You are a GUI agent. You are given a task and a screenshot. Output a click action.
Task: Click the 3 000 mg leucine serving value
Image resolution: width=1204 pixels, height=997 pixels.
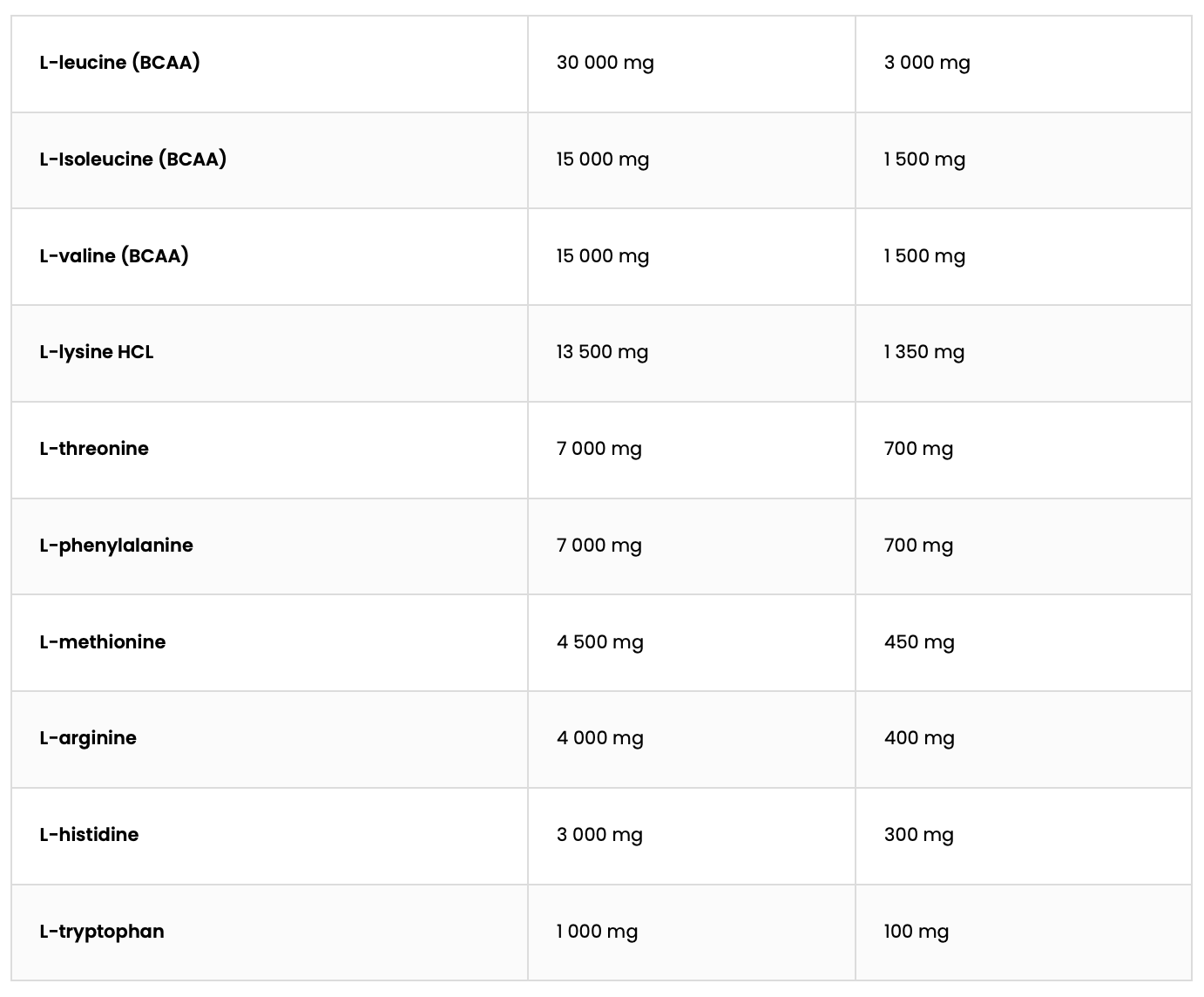click(x=927, y=63)
